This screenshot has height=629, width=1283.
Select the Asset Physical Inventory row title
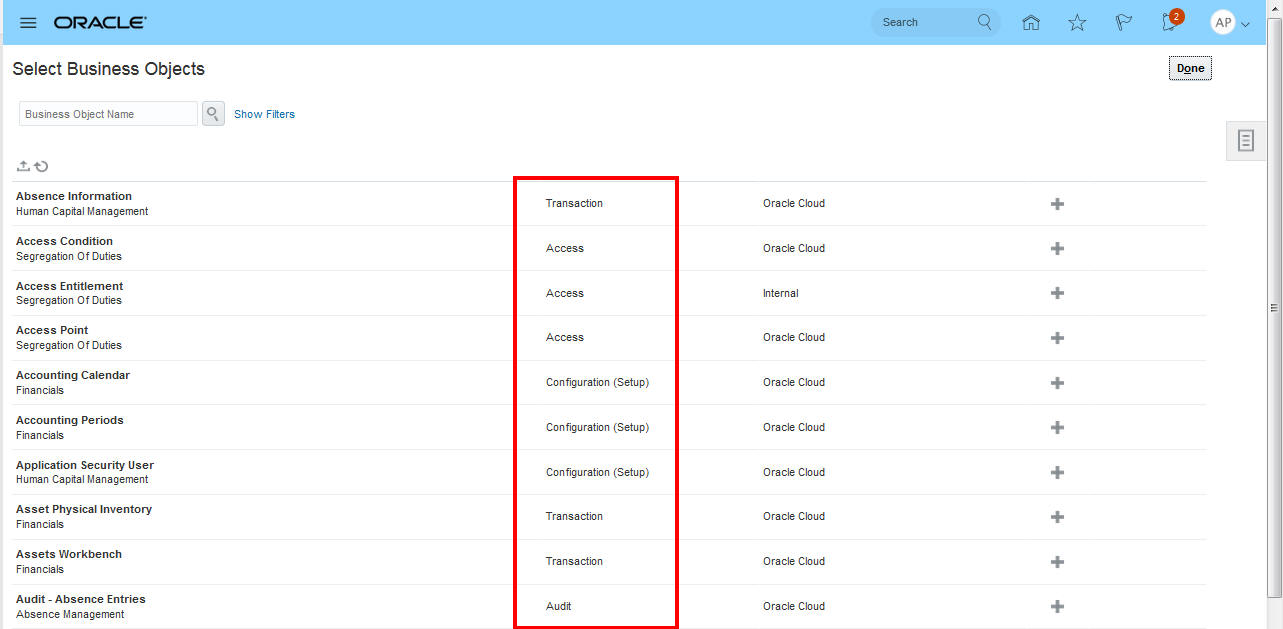[84, 509]
